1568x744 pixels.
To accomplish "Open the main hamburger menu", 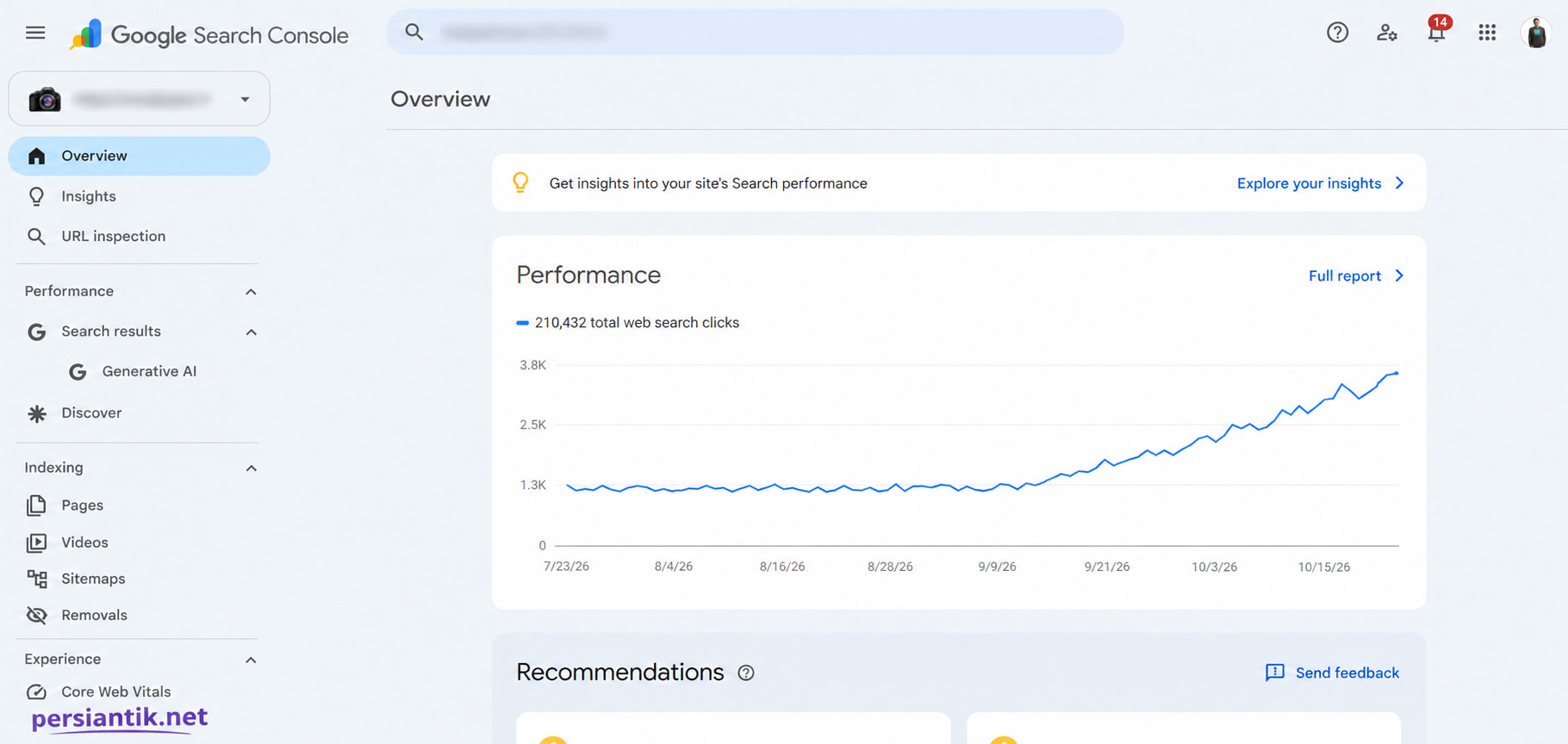I will click(x=35, y=33).
